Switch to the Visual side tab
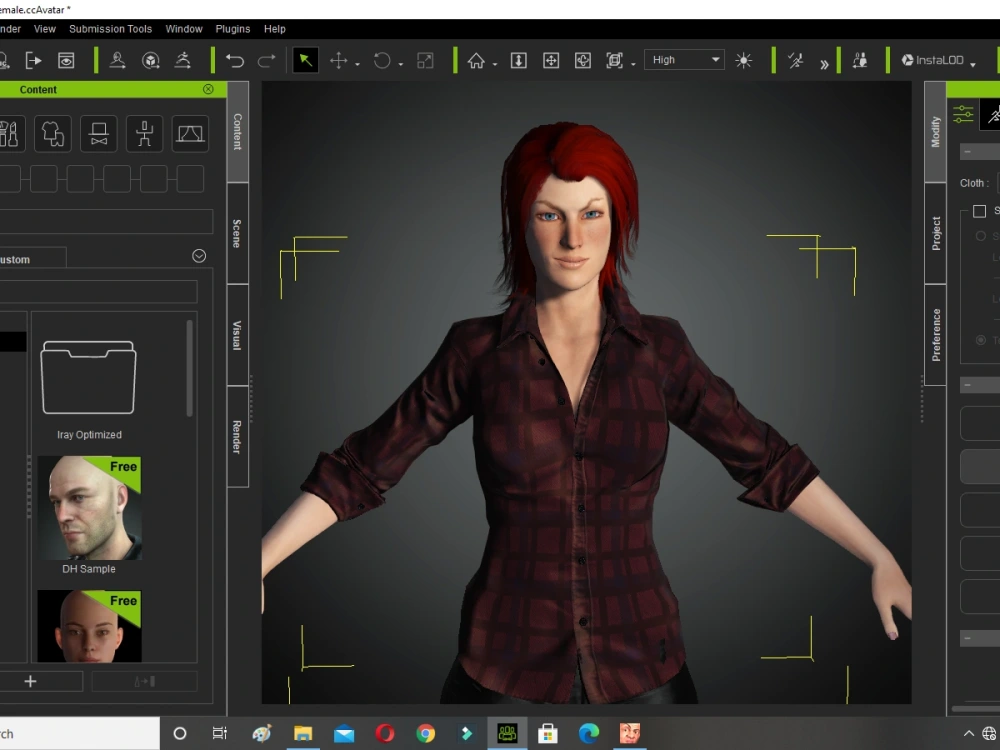 point(237,335)
